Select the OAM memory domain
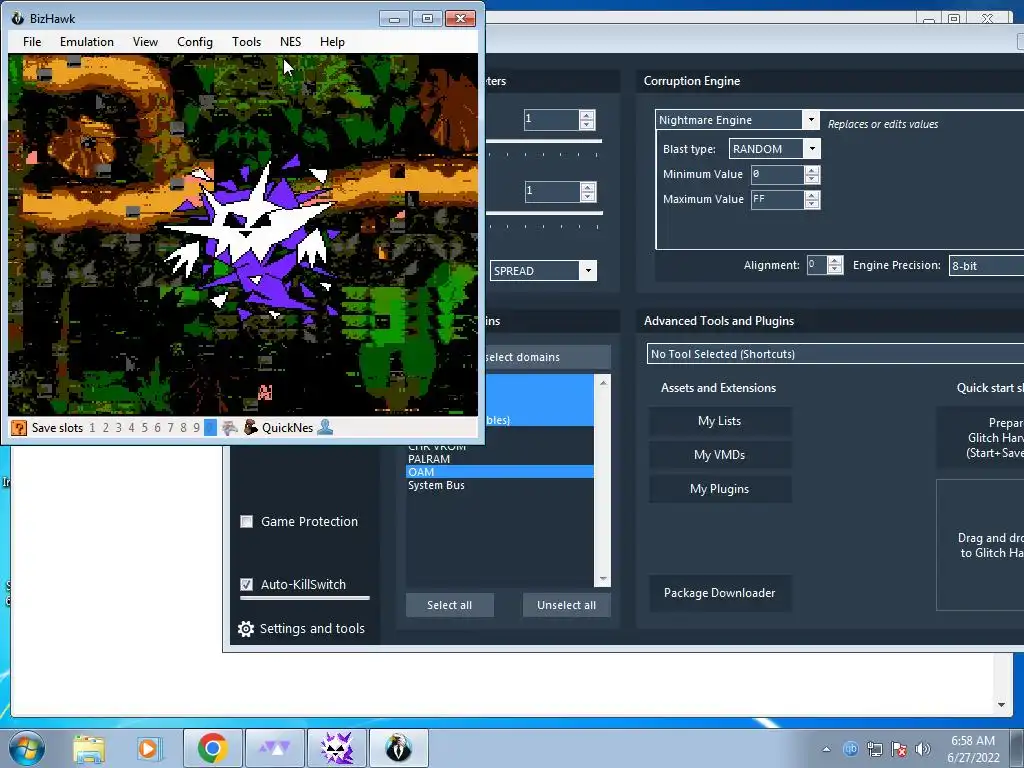Viewport: 1024px width, 768px height. [500, 472]
